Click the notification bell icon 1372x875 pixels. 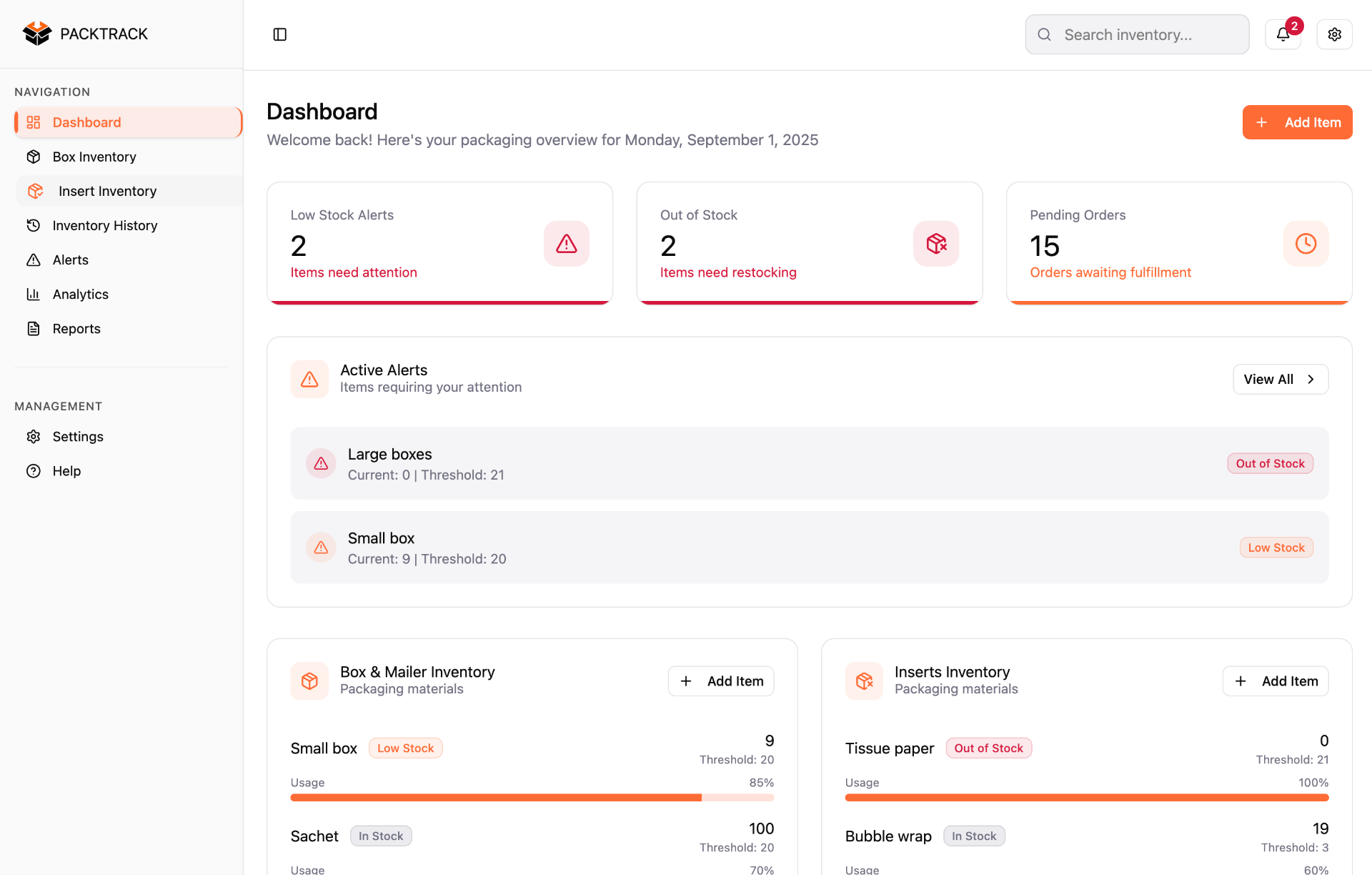coord(1283,34)
